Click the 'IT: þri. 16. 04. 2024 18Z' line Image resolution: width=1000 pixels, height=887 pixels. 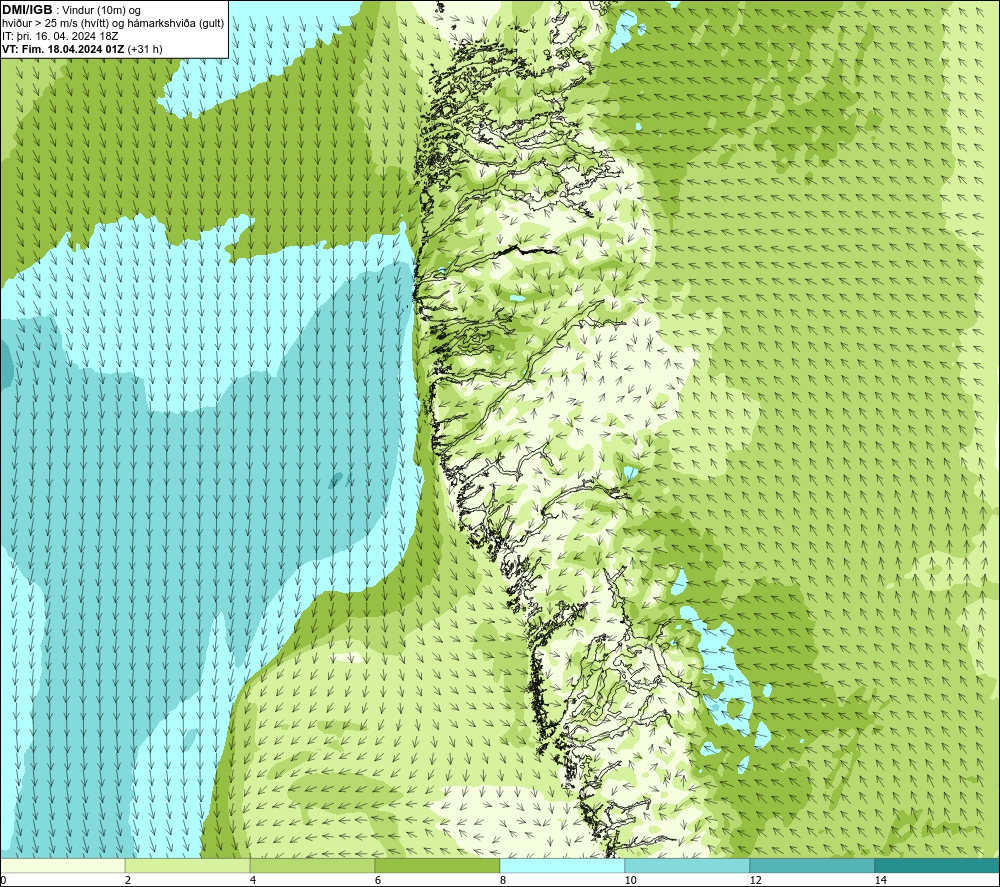[x=60, y=36]
